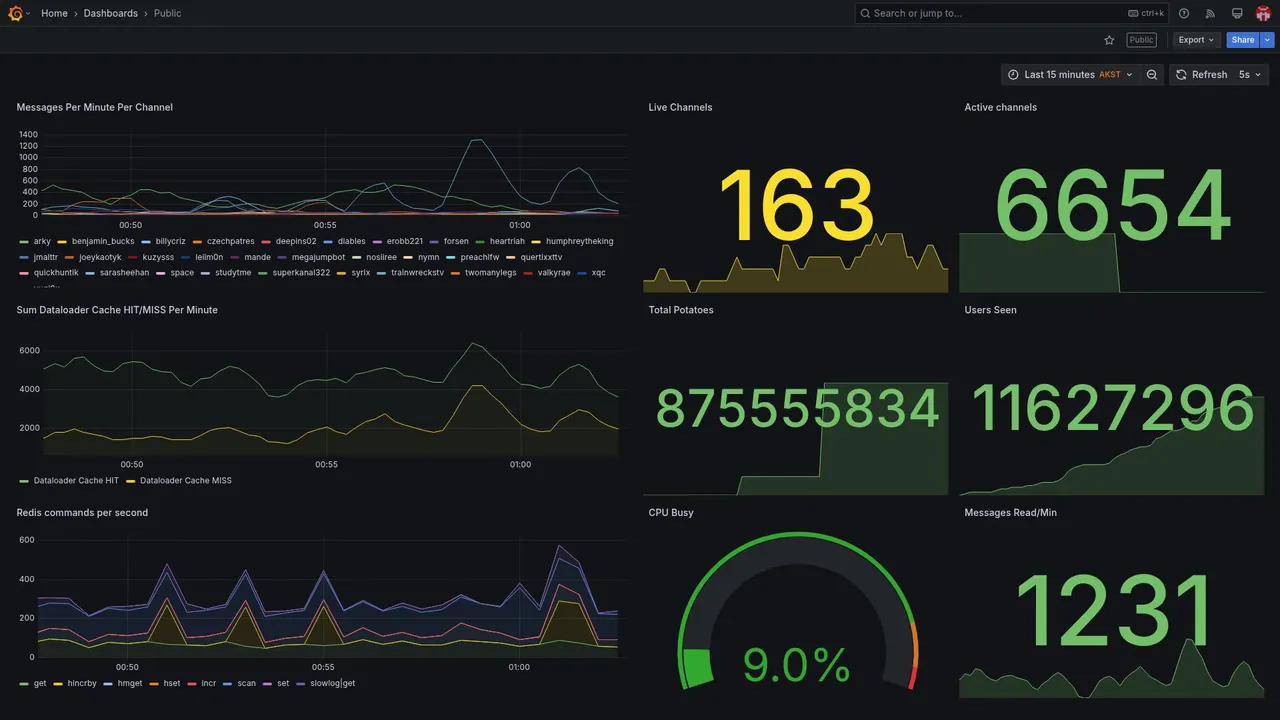
Task: Expand the 5s refresh interval dropdown
Action: coord(1250,75)
